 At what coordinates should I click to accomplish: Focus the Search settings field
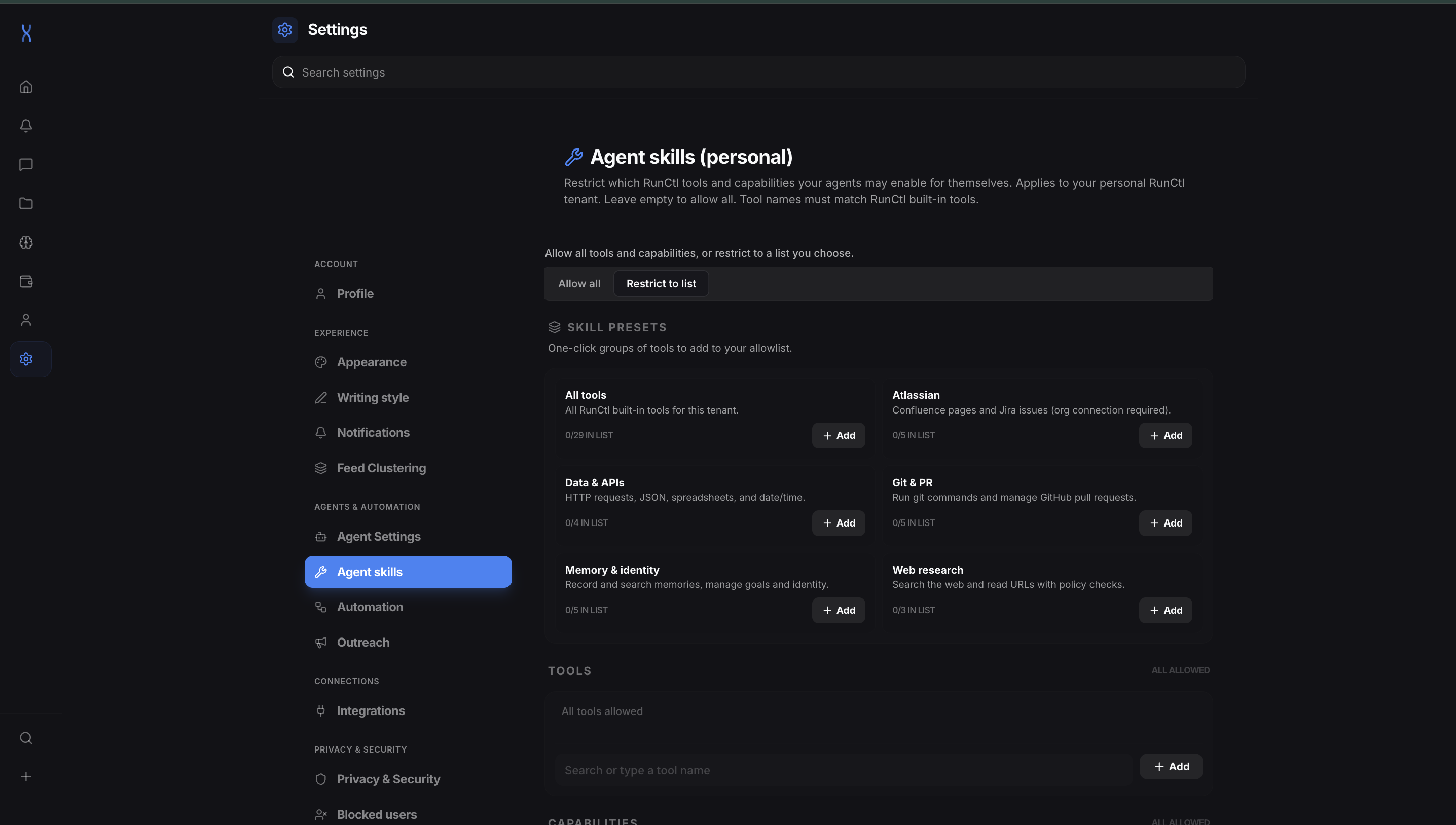(x=758, y=72)
